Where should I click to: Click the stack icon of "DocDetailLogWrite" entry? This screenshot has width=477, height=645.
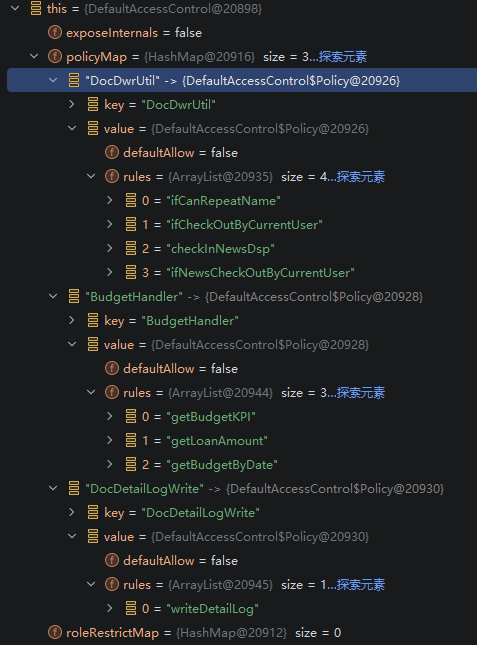pos(74,488)
